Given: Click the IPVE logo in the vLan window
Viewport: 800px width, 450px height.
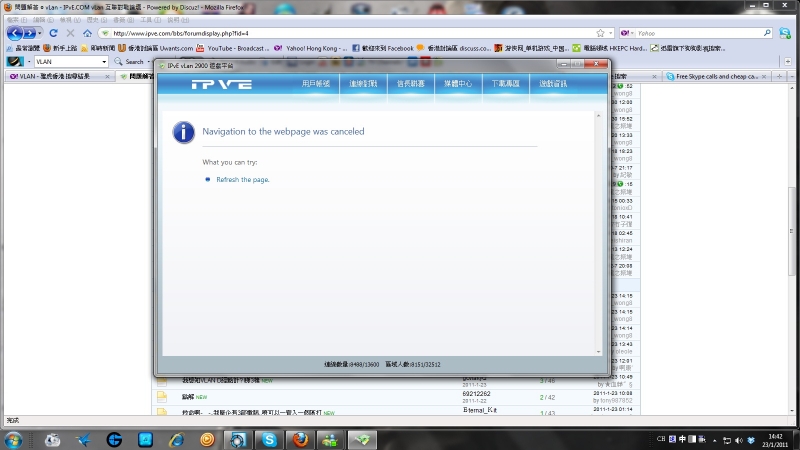Looking at the screenshot, I should pos(221,84).
